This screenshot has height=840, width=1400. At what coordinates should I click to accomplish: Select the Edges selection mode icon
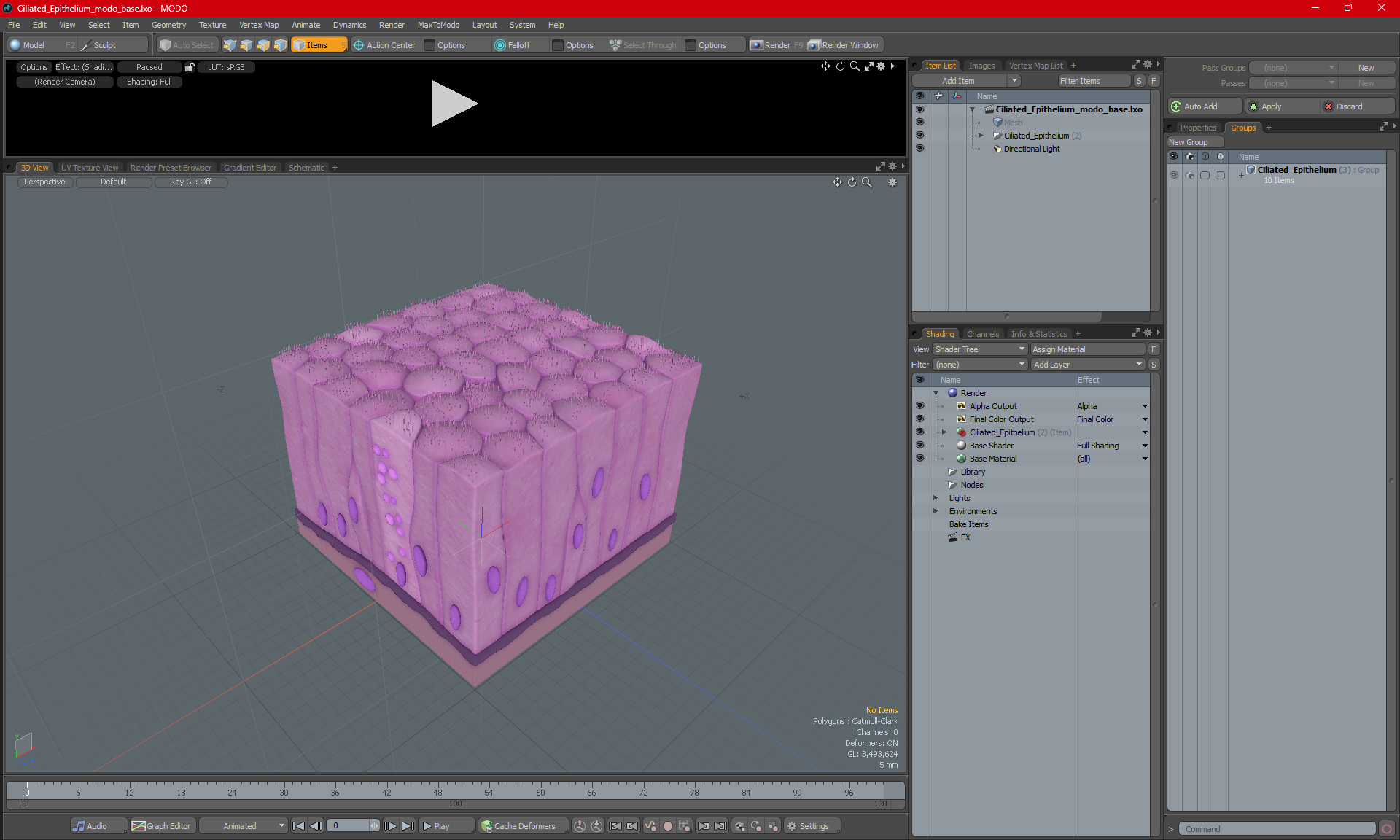(246, 45)
